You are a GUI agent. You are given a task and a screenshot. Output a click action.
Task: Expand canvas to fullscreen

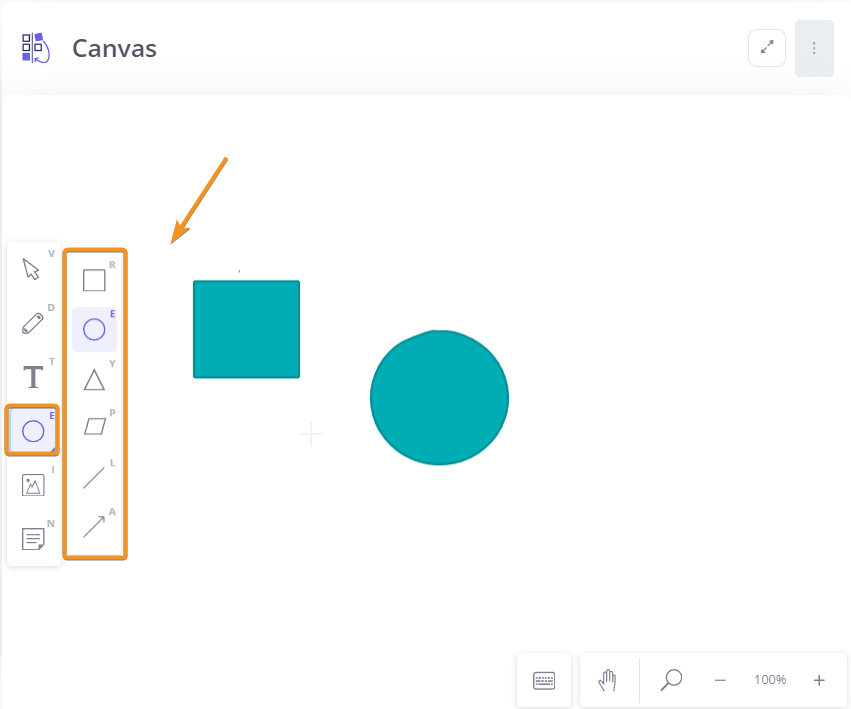[x=767, y=48]
